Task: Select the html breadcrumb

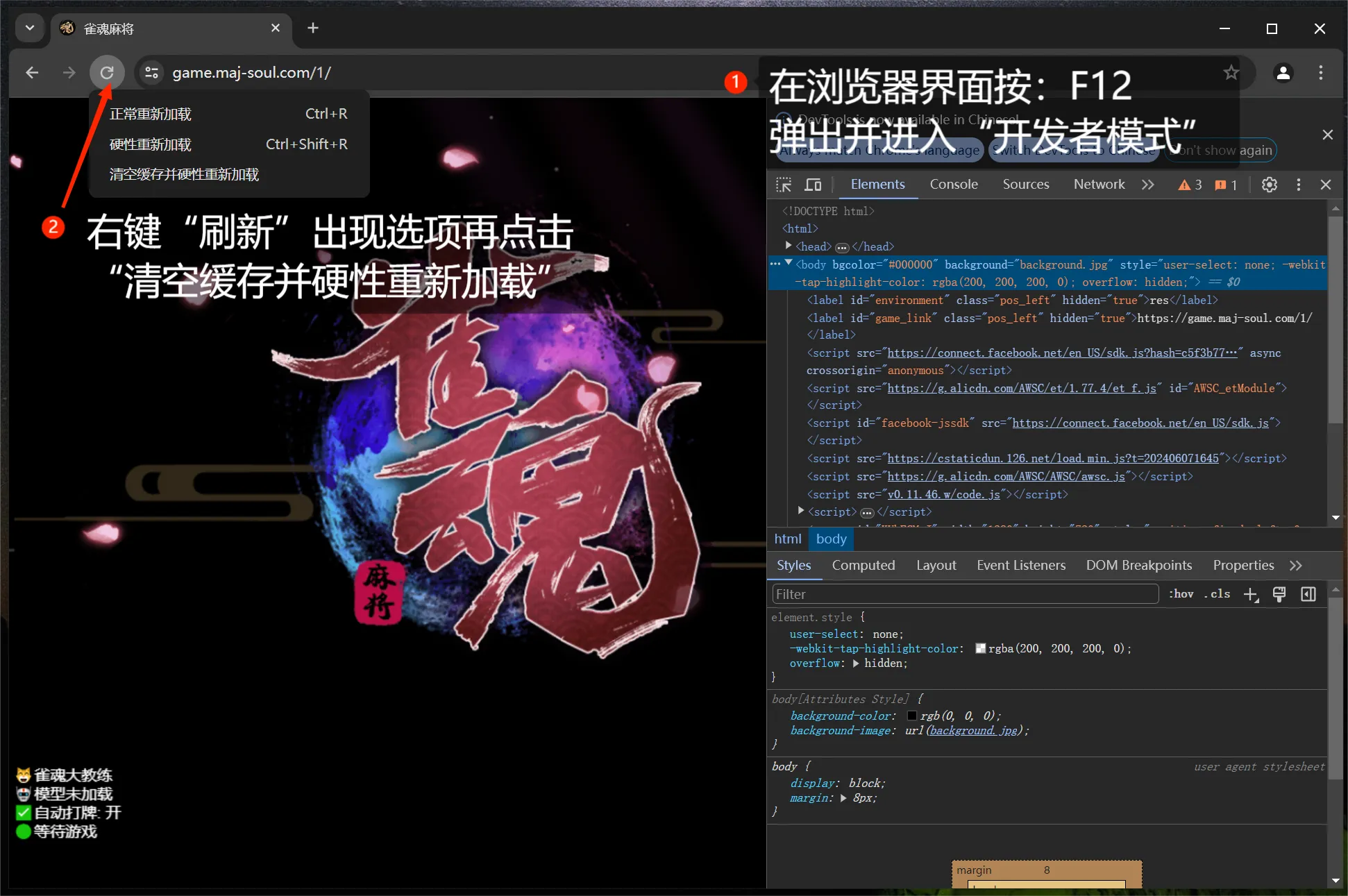Action: point(788,539)
